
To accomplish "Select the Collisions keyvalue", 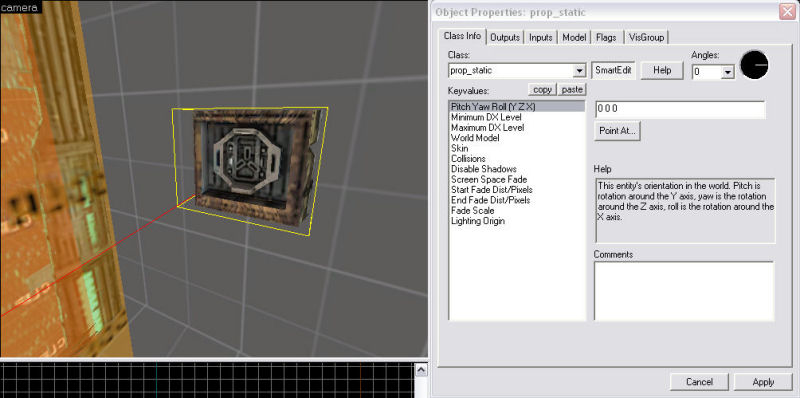I will [516, 159].
